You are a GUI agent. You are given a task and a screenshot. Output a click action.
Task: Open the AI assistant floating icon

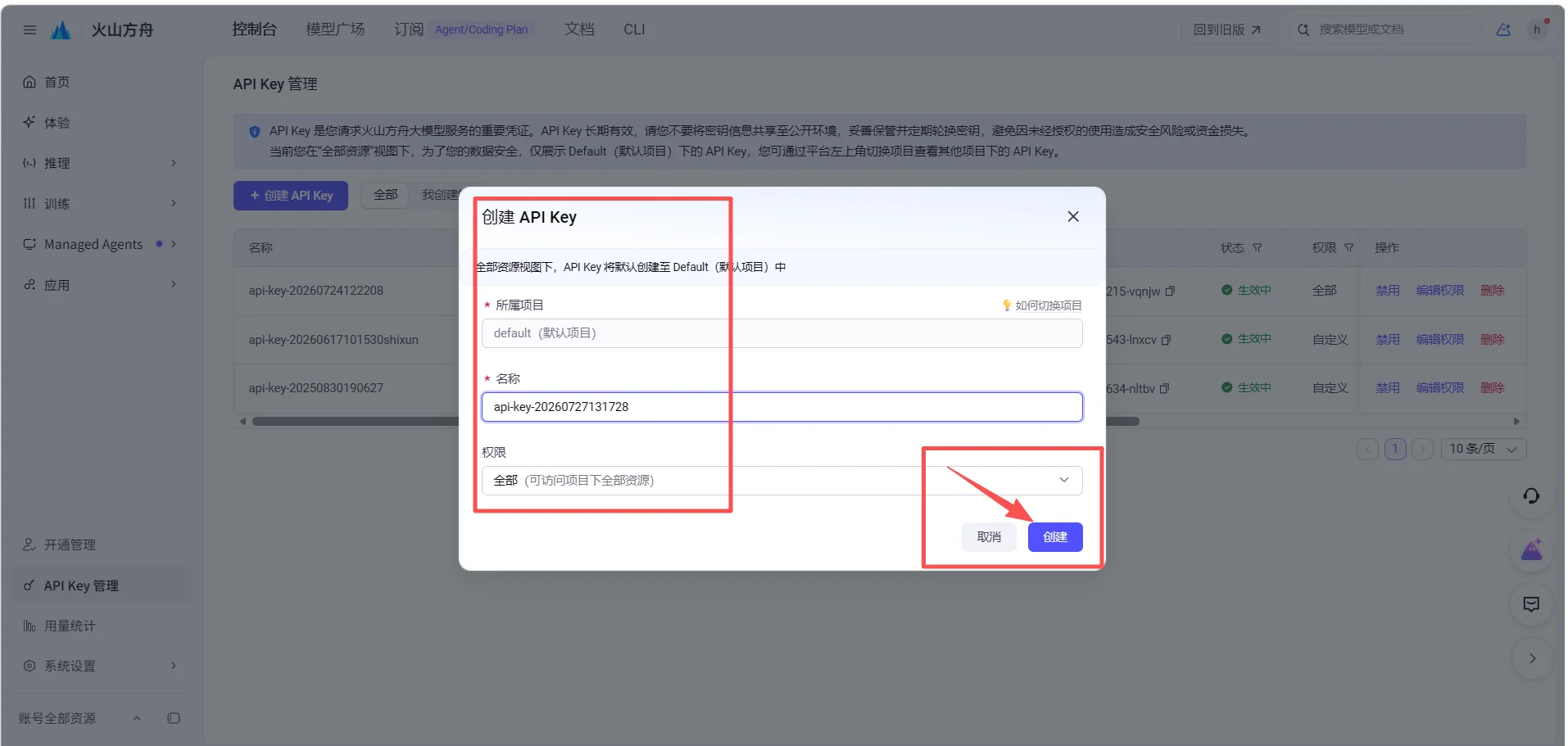point(1531,550)
